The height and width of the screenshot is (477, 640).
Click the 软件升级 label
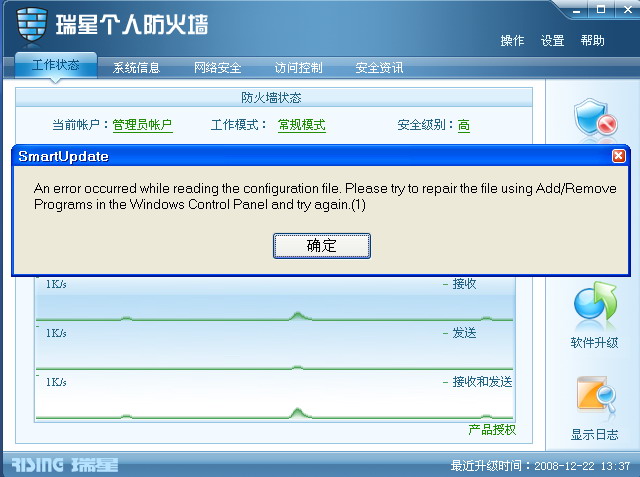[594, 342]
